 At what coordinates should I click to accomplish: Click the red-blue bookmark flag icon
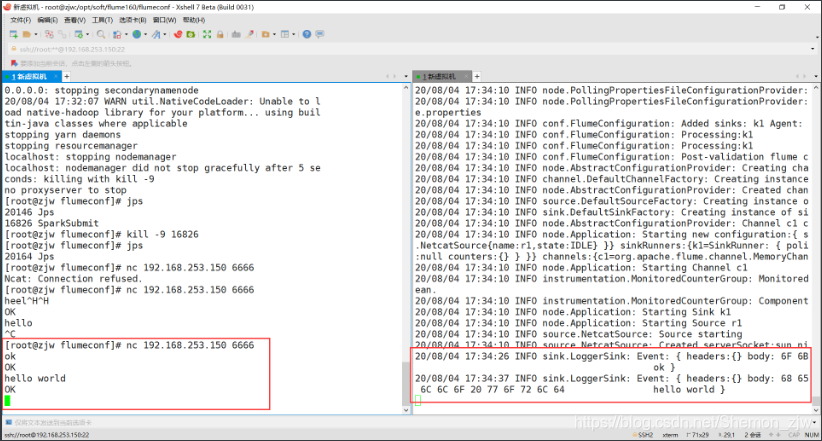click(14, 63)
